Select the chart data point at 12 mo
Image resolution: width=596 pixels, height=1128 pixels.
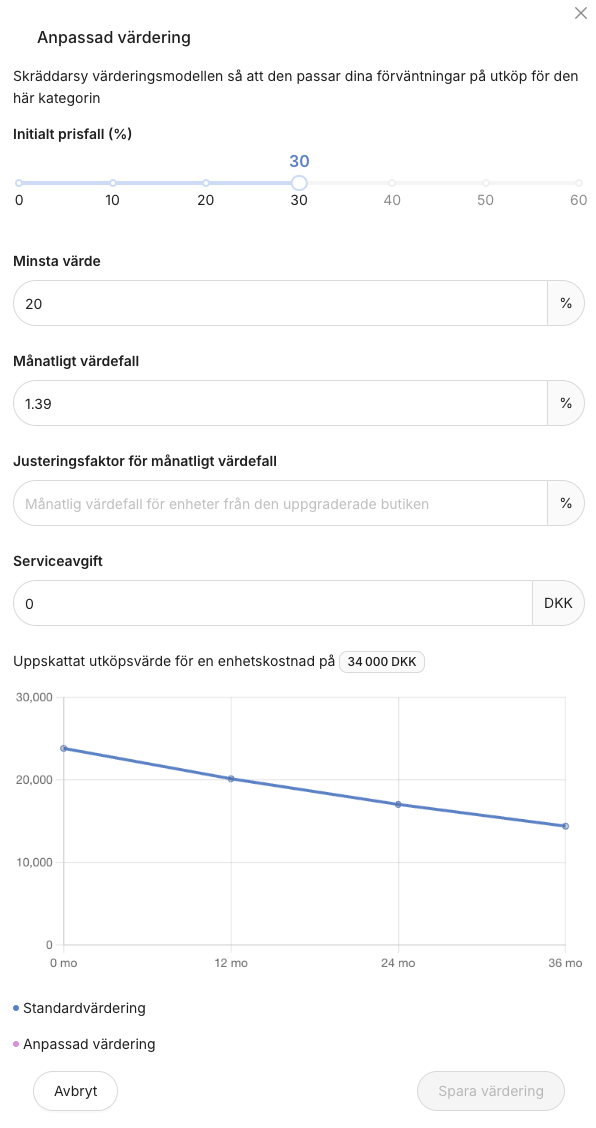(x=231, y=778)
